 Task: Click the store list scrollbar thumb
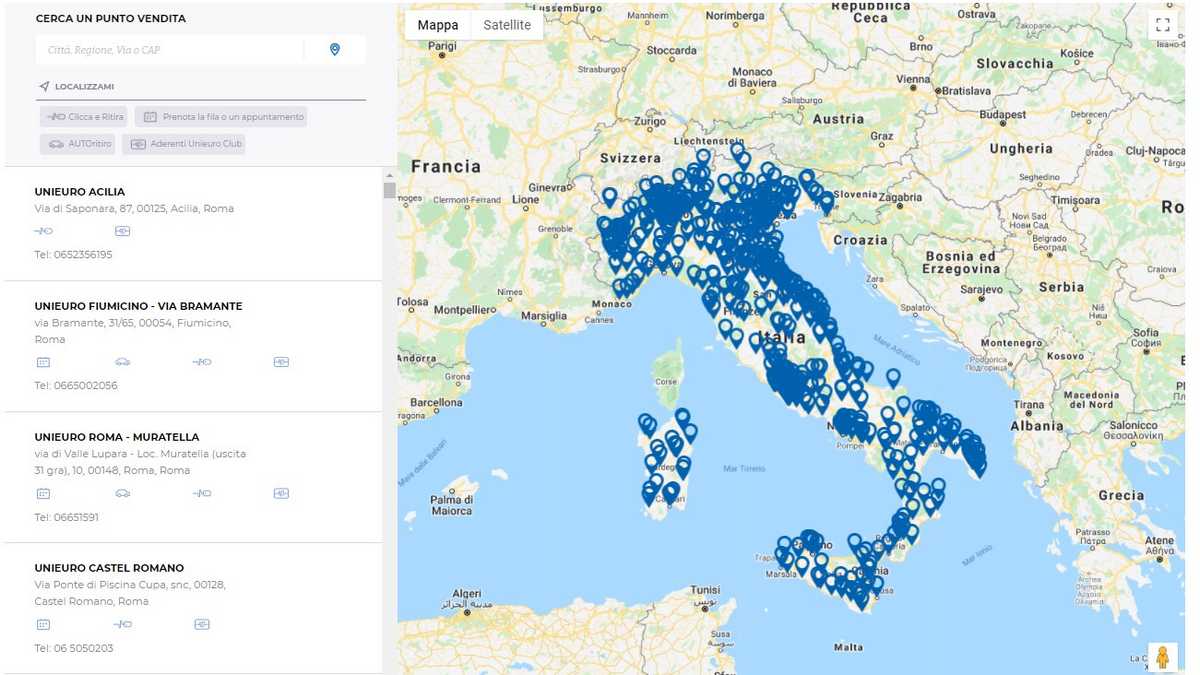[x=389, y=191]
